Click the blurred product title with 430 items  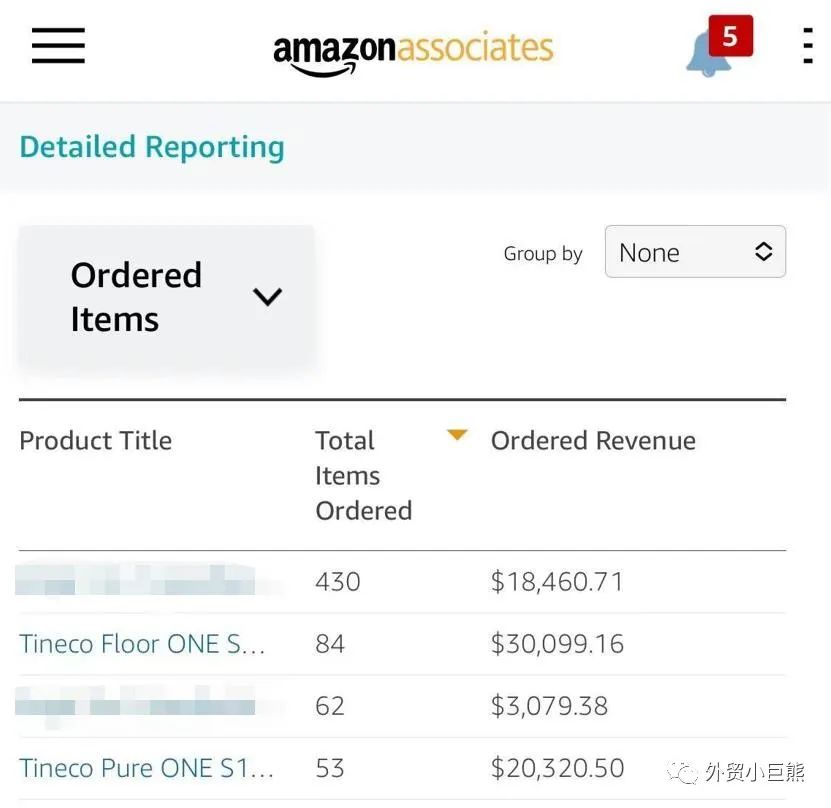click(135, 581)
